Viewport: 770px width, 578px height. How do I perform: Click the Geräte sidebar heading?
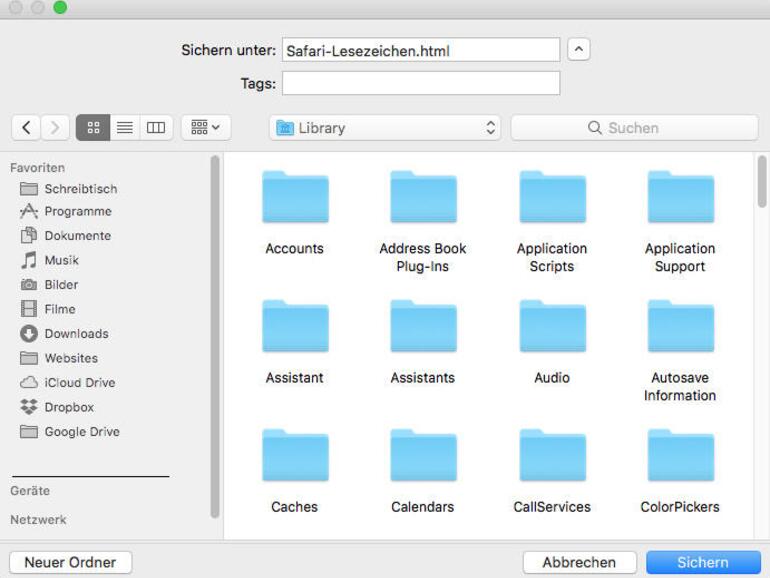tap(30, 491)
